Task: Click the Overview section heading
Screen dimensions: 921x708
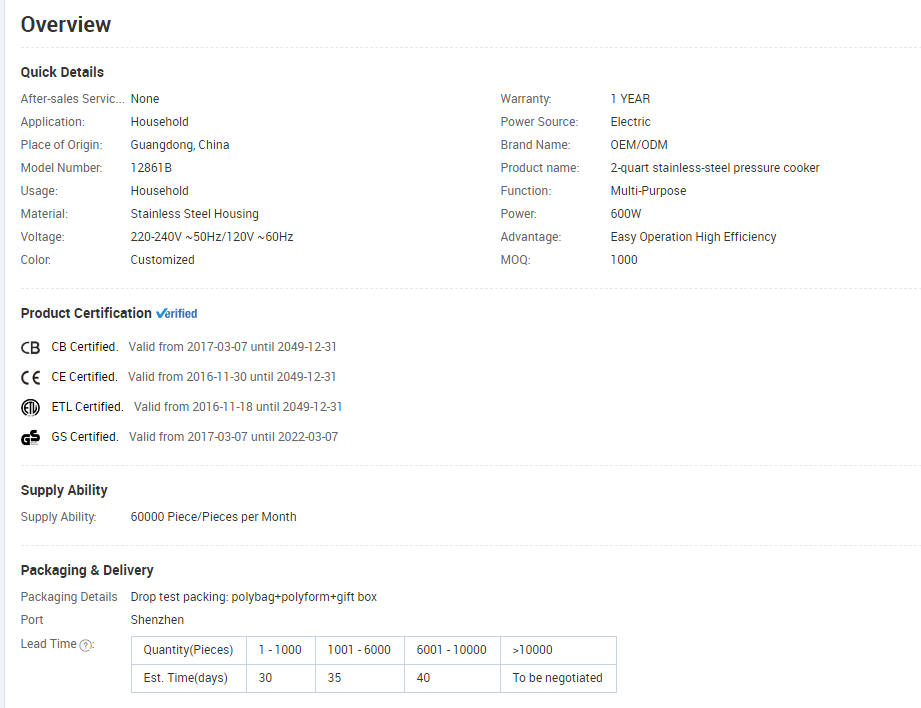Action: (x=66, y=25)
